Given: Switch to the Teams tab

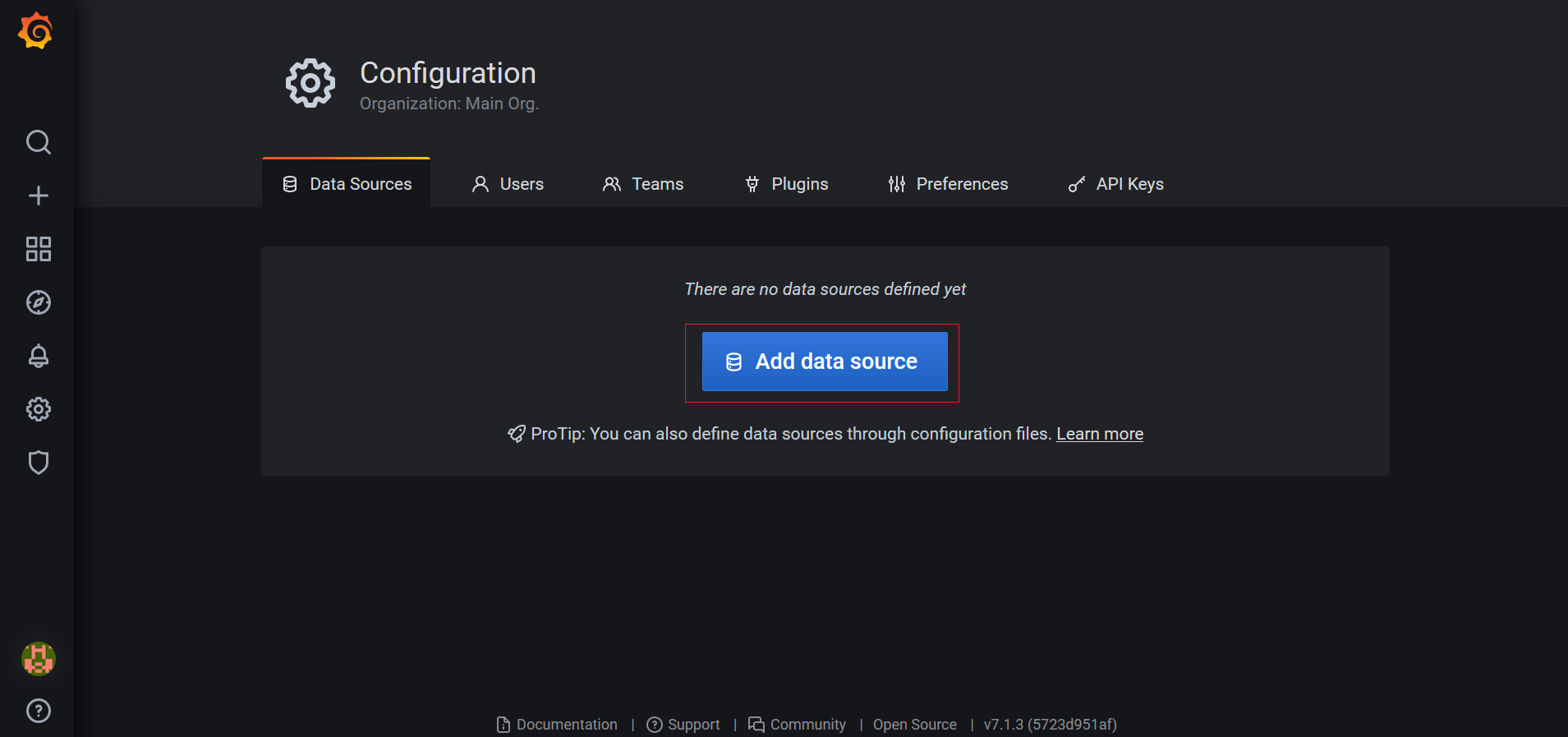Looking at the screenshot, I should pos(643,184).
